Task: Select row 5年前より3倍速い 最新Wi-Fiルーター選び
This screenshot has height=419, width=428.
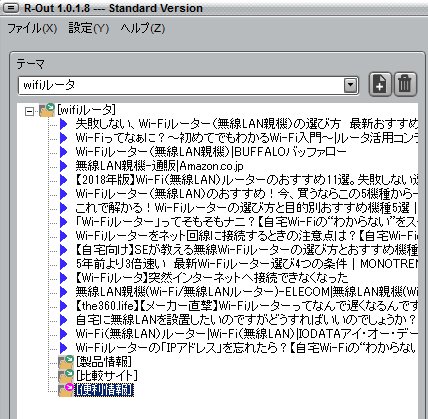Action: pyautogui.click(x=247, y=264)
